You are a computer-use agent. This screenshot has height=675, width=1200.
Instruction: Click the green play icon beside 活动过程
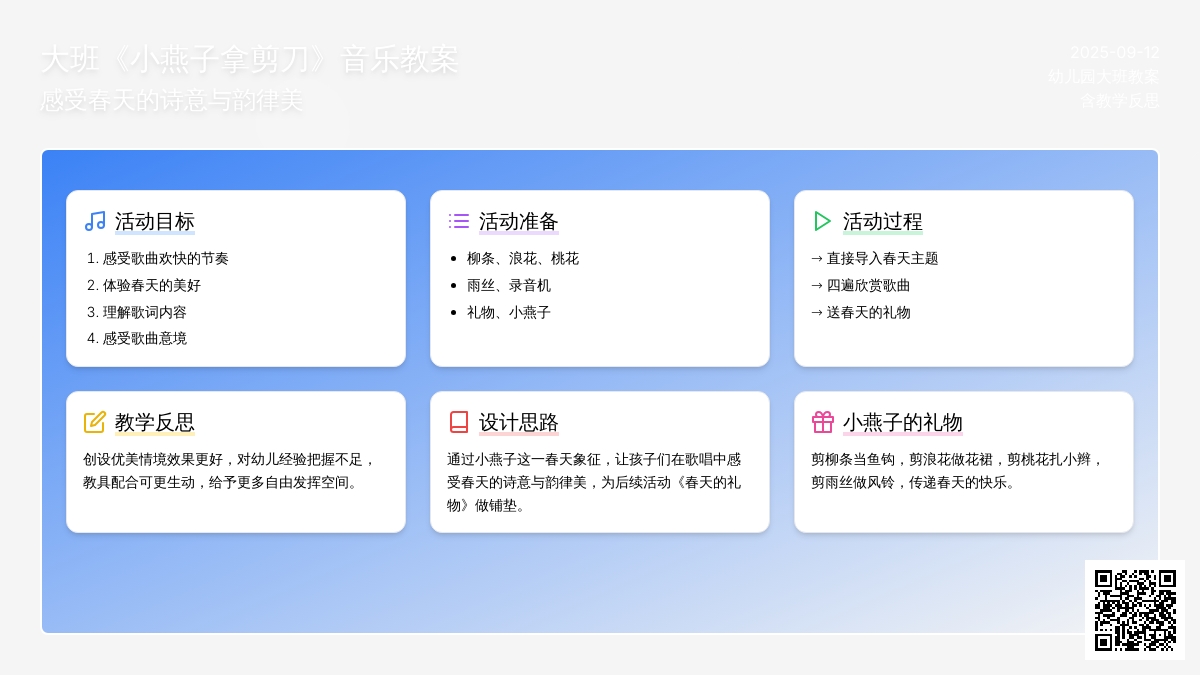(823, 221)
